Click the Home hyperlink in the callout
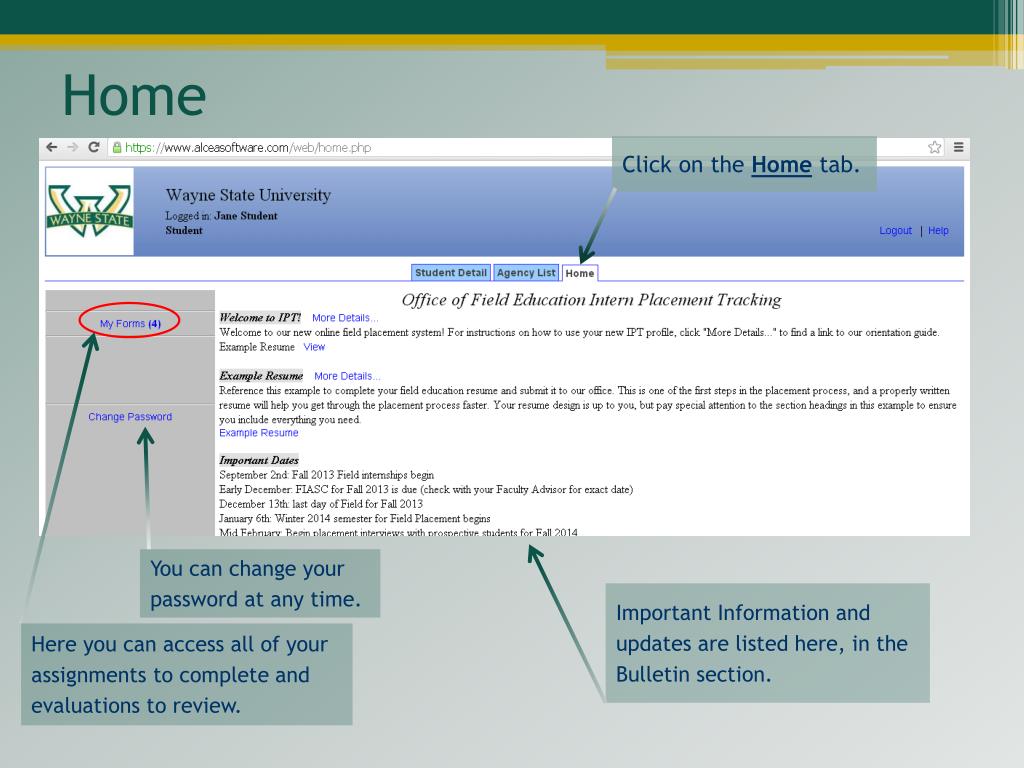Viewport: 1024px width, 768px height. click(x=781, y=165)
